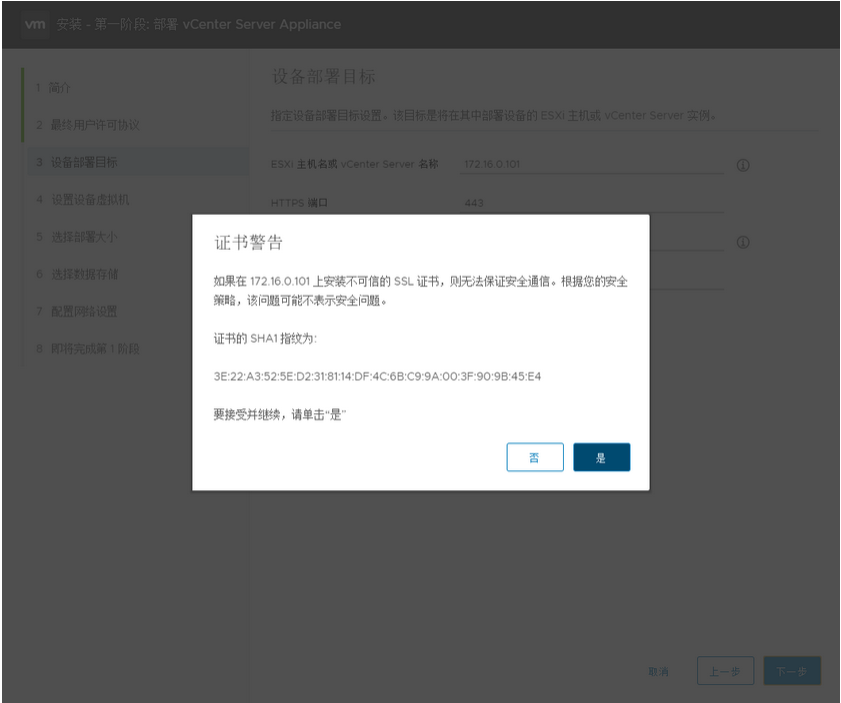Click "是" to accept the certificate warning

(601, 457)
